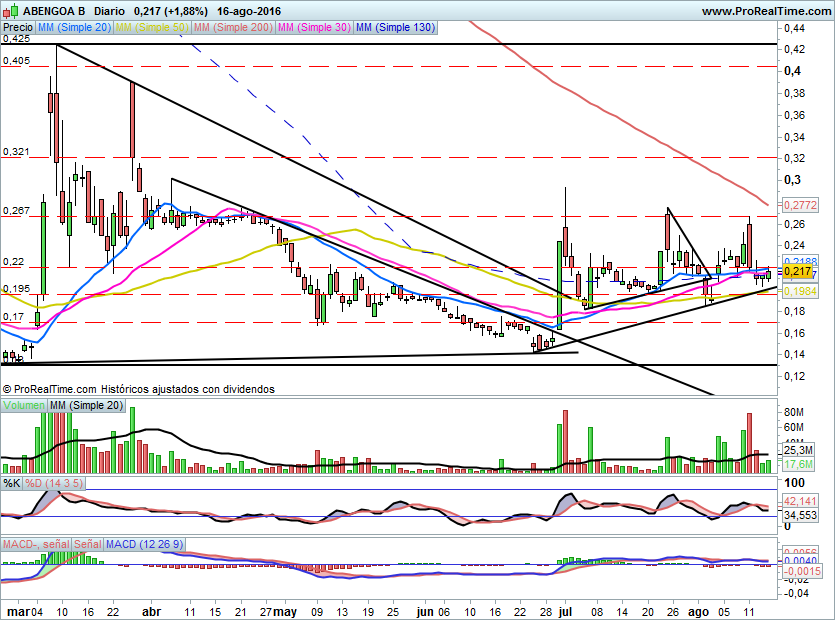Viewport: 835px width, 620px height.
Task: Click the 100 stochastic axis label
Action: pos(795,483)
